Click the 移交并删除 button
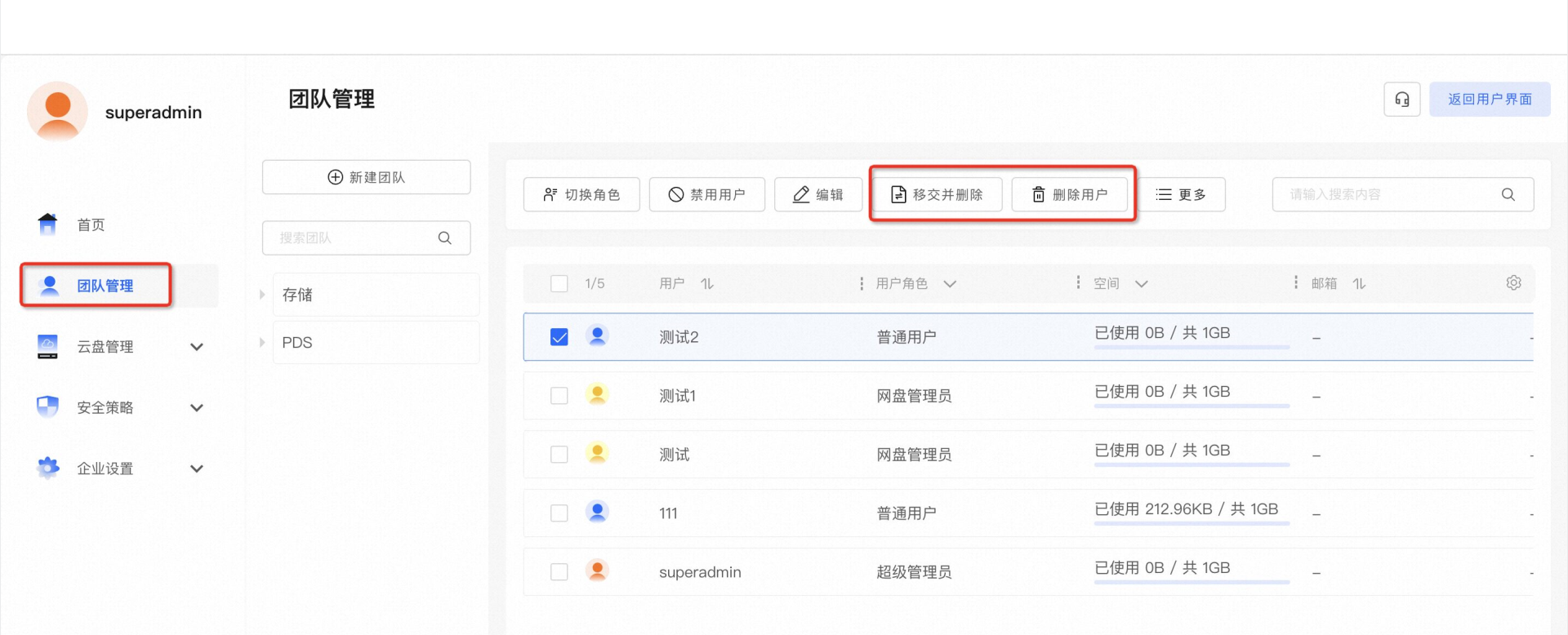Screen dimensions: 1568x635 click(936, 194)
